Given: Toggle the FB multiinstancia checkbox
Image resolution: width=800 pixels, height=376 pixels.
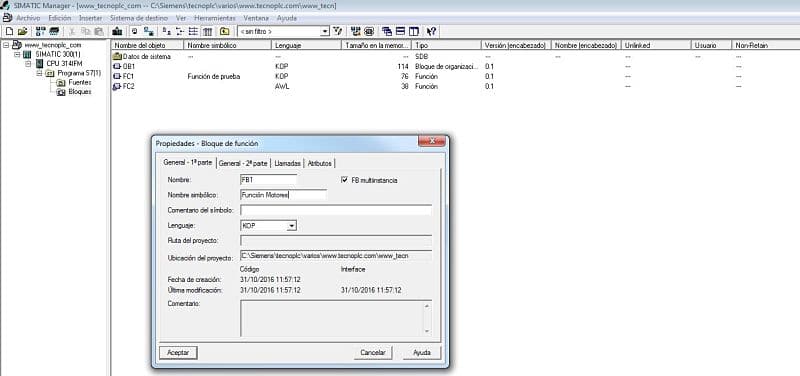Looking at the screenshot, I should [344, 180].
